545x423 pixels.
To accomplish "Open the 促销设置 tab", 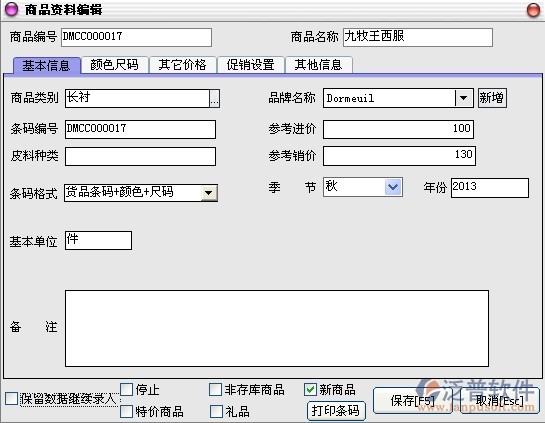I will point(250,65).
